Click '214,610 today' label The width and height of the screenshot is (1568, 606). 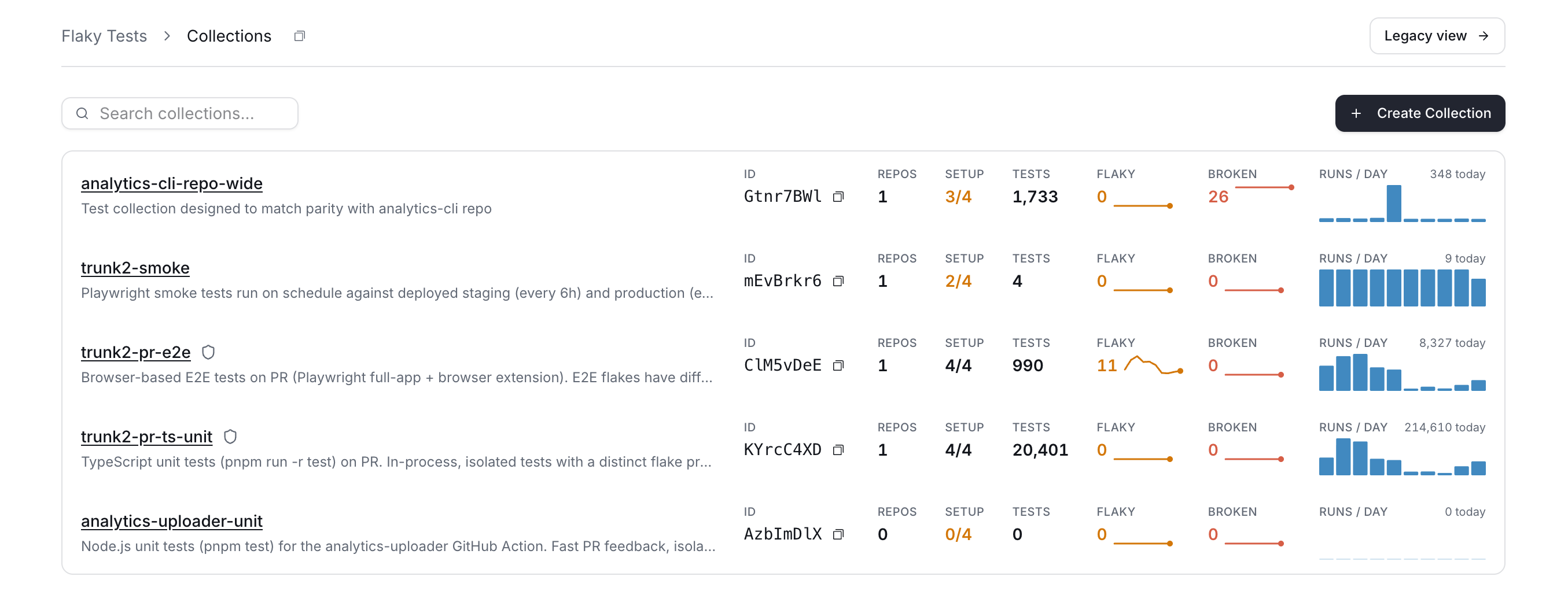click(x=1444, y=428)
